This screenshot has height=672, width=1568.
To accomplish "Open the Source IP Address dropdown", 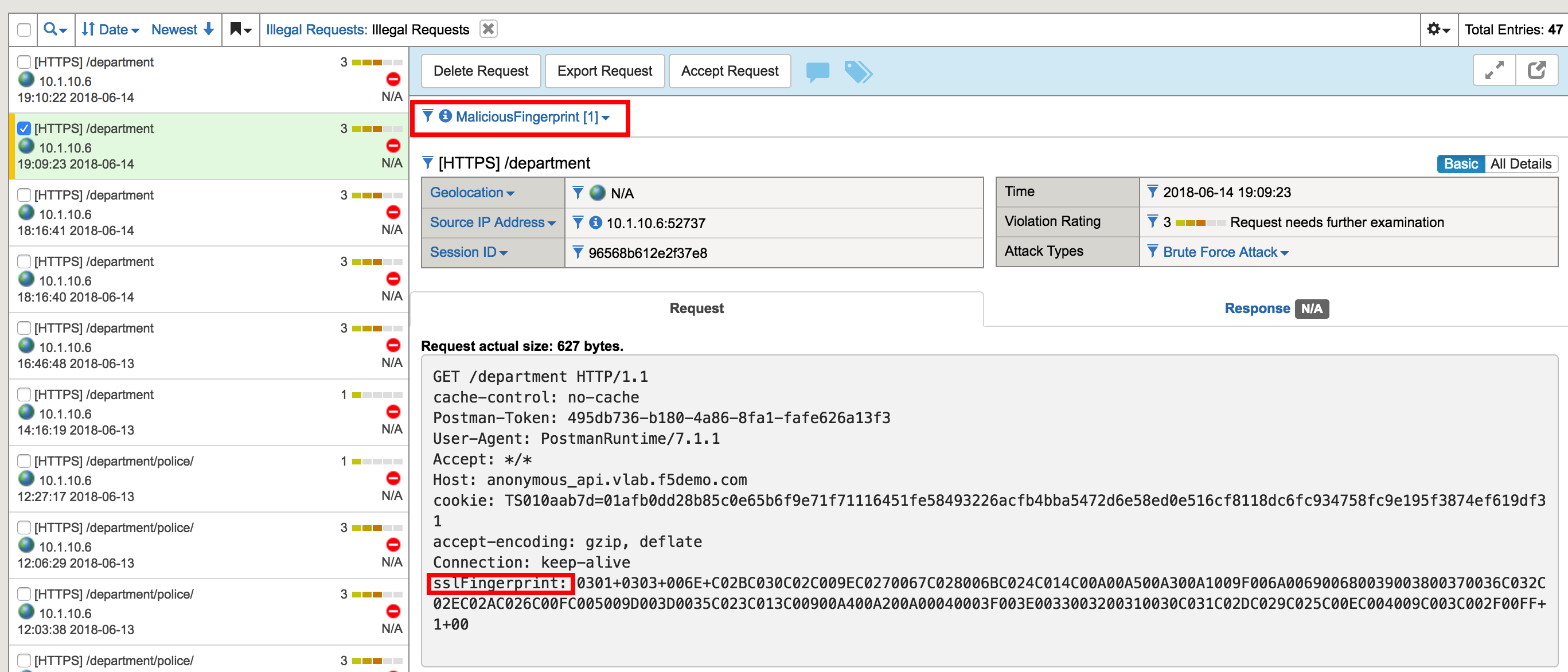I will [x=493, y=223].
